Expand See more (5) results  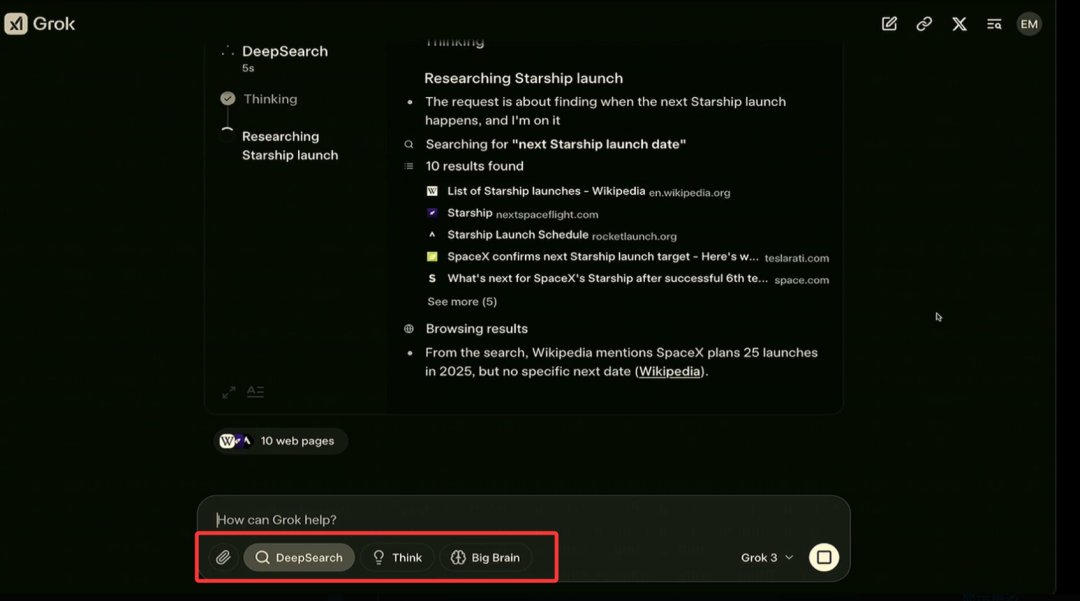462,302
